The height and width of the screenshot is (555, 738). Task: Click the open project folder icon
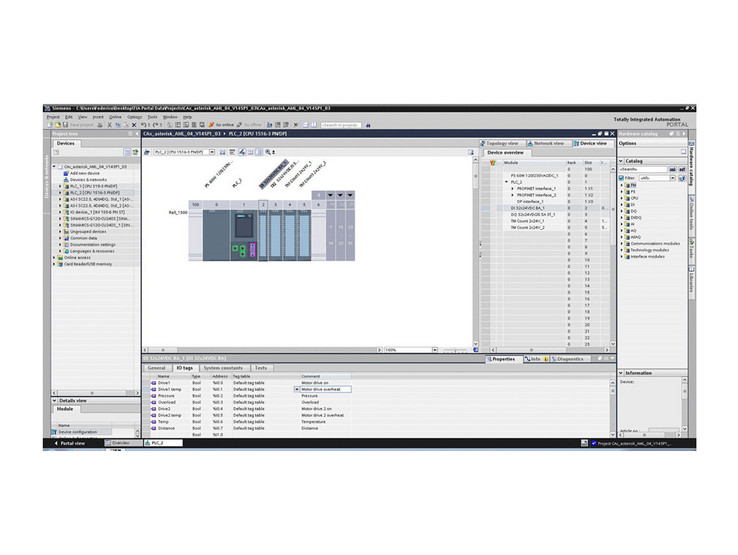point(57,125)
